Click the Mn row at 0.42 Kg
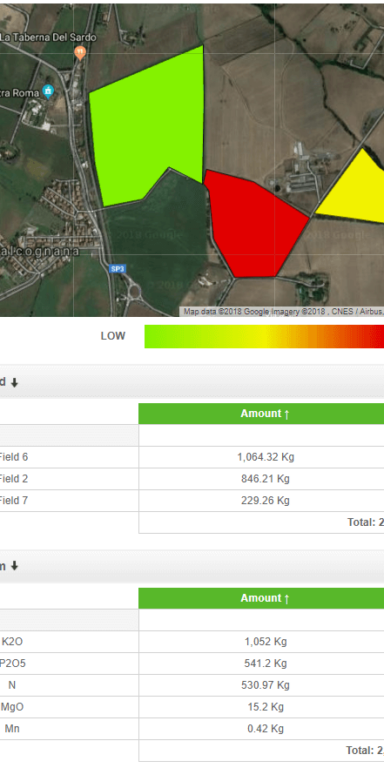Viewport: 384px width, 768px height. click(x=192, y=729)
